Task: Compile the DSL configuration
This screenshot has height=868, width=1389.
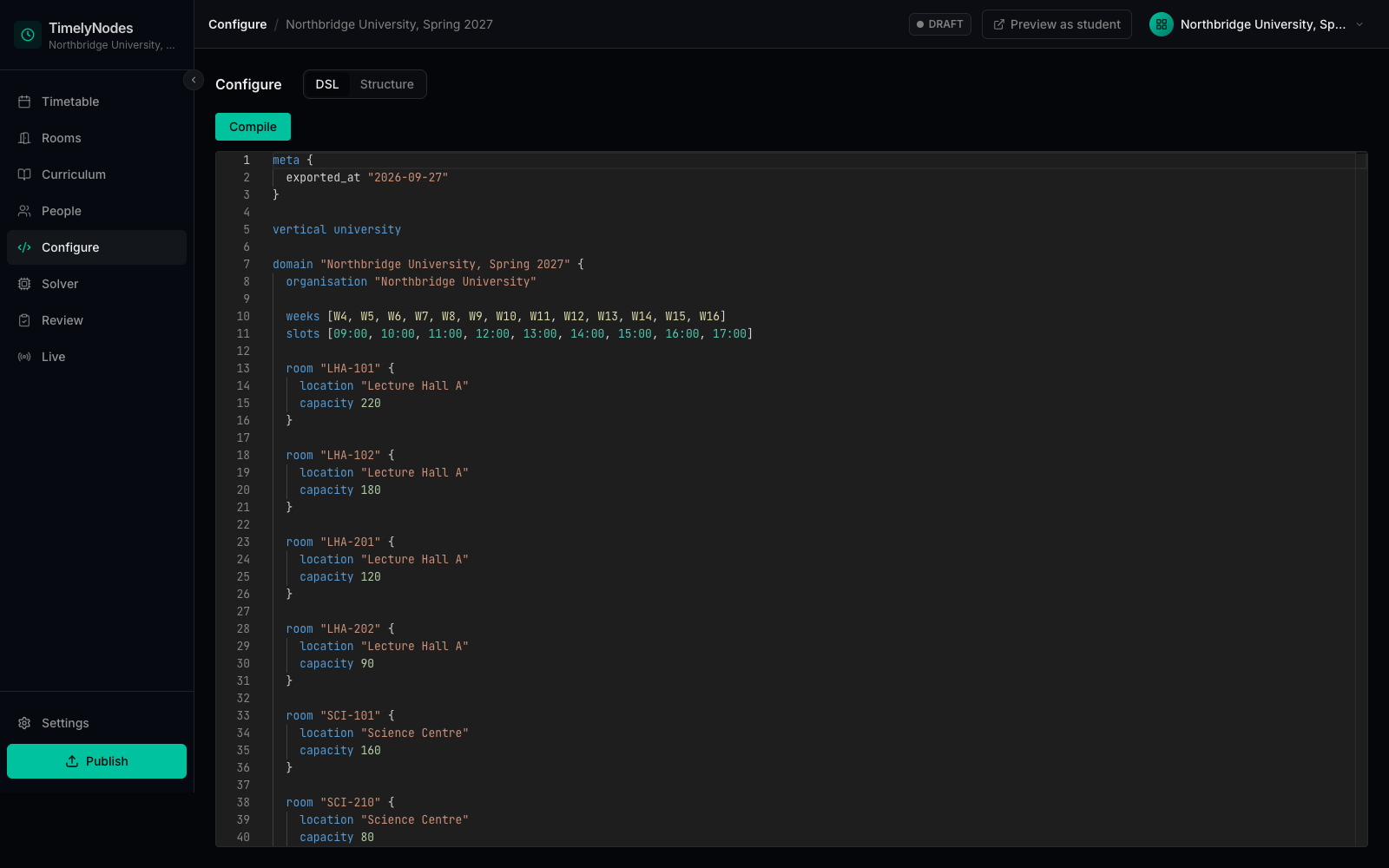Action: tap(253, 127)
